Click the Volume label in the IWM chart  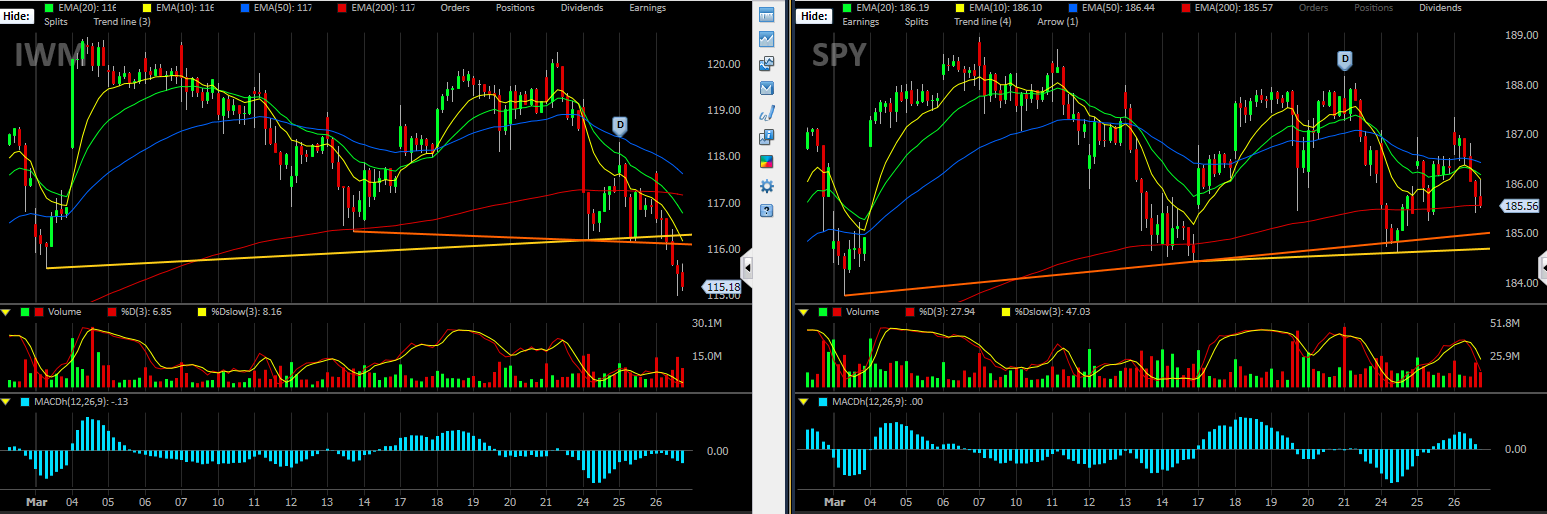[64, 312]
